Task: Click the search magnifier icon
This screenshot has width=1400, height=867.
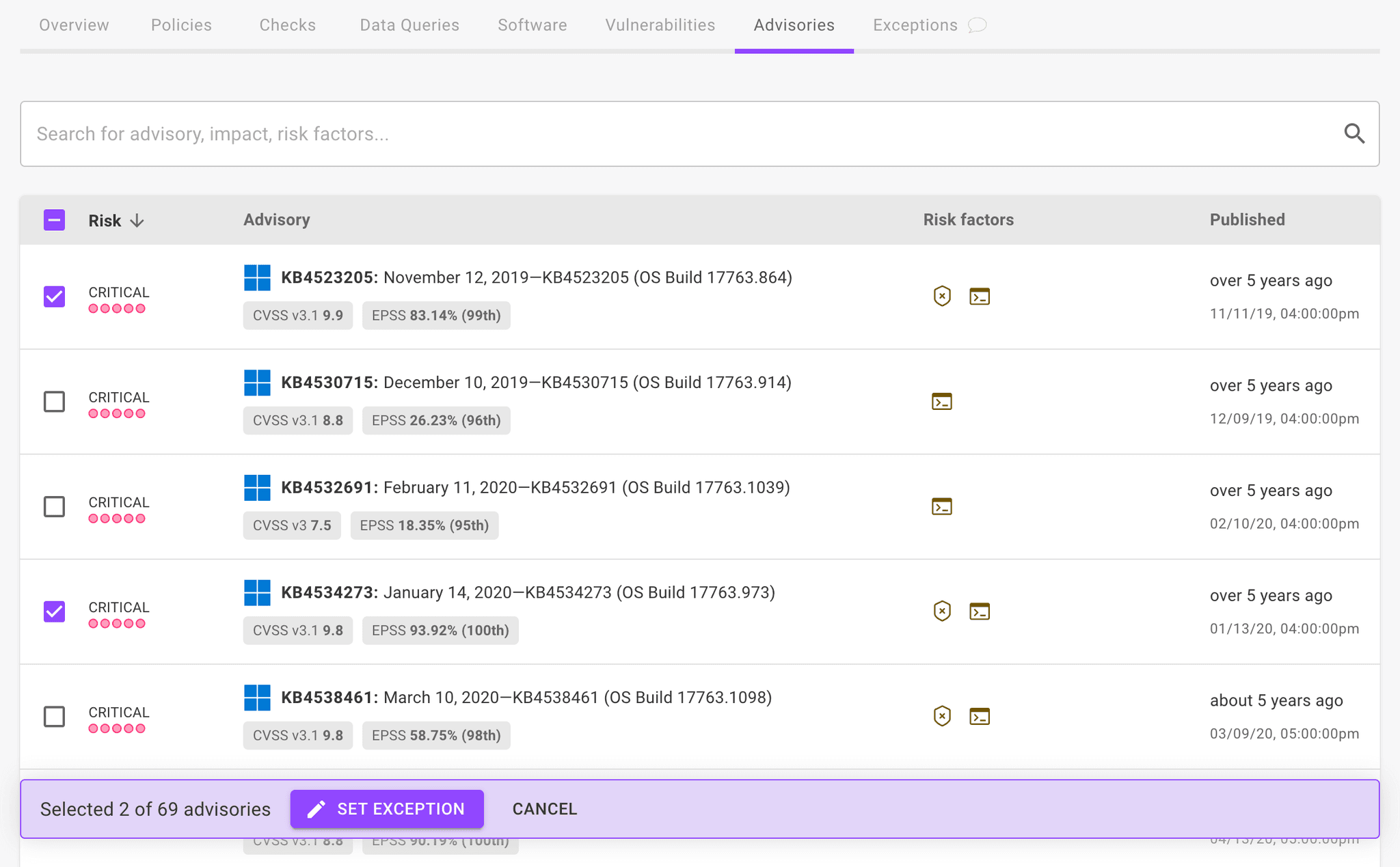Action: [1354, 134]
